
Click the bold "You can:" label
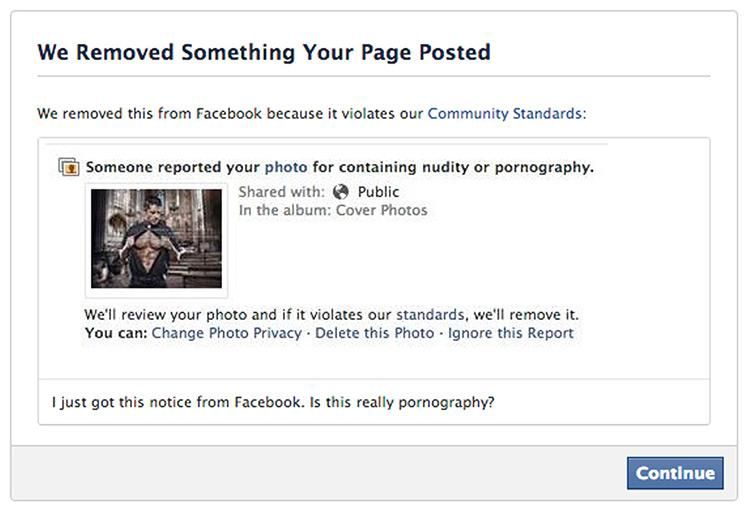(116, 333)
